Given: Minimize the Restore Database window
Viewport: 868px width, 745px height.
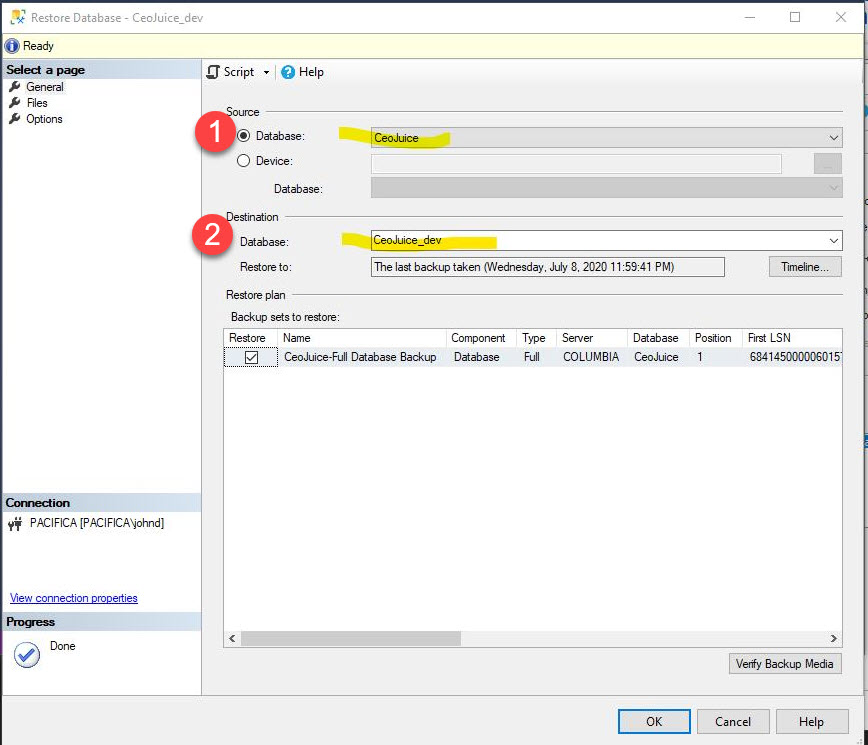Looking at the screenshot, I should (x=750, y=17).
